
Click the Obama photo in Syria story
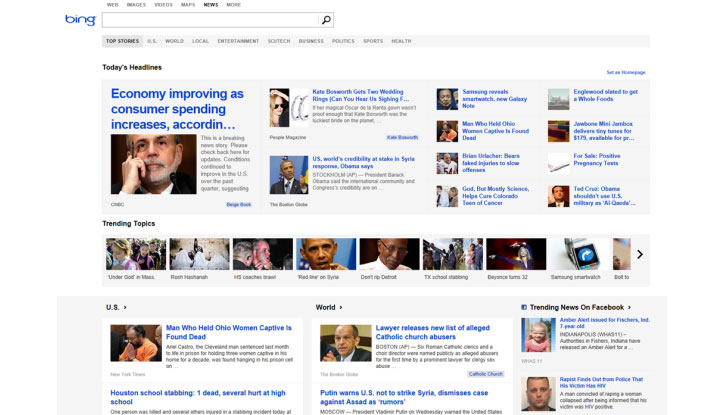289,175
